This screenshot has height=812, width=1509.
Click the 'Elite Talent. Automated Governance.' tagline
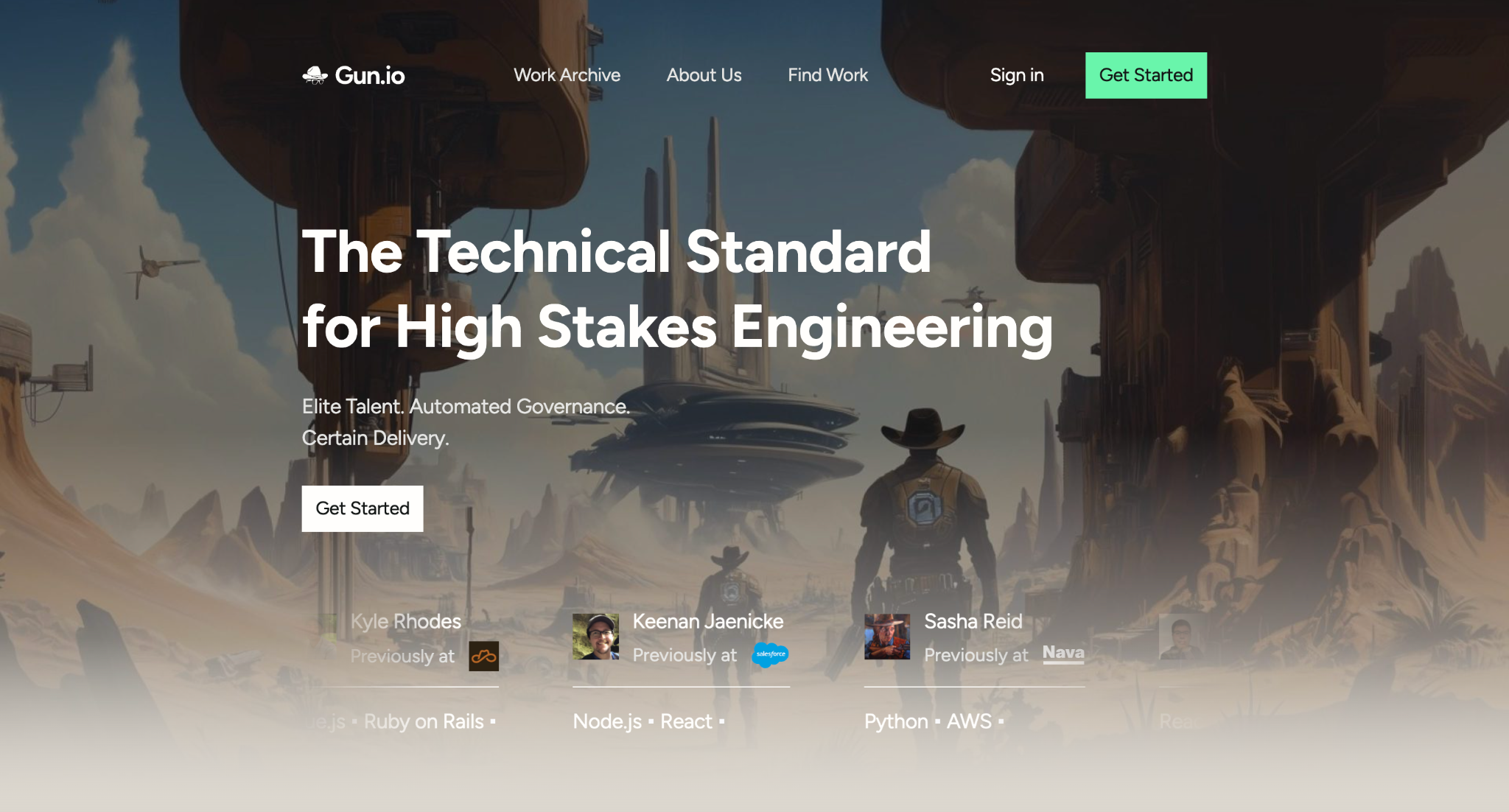466,407
